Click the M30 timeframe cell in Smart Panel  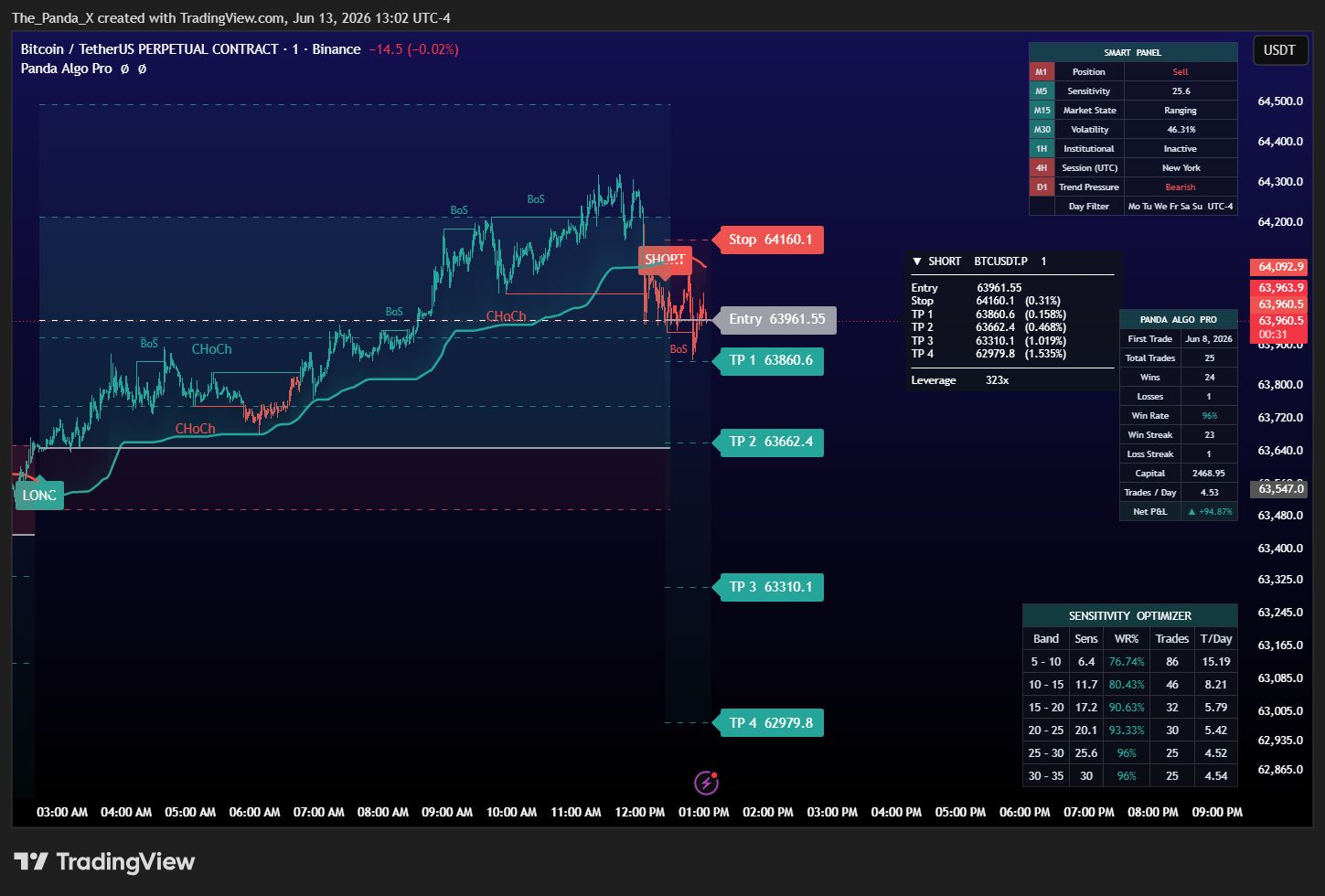[x=1042, y=130]
